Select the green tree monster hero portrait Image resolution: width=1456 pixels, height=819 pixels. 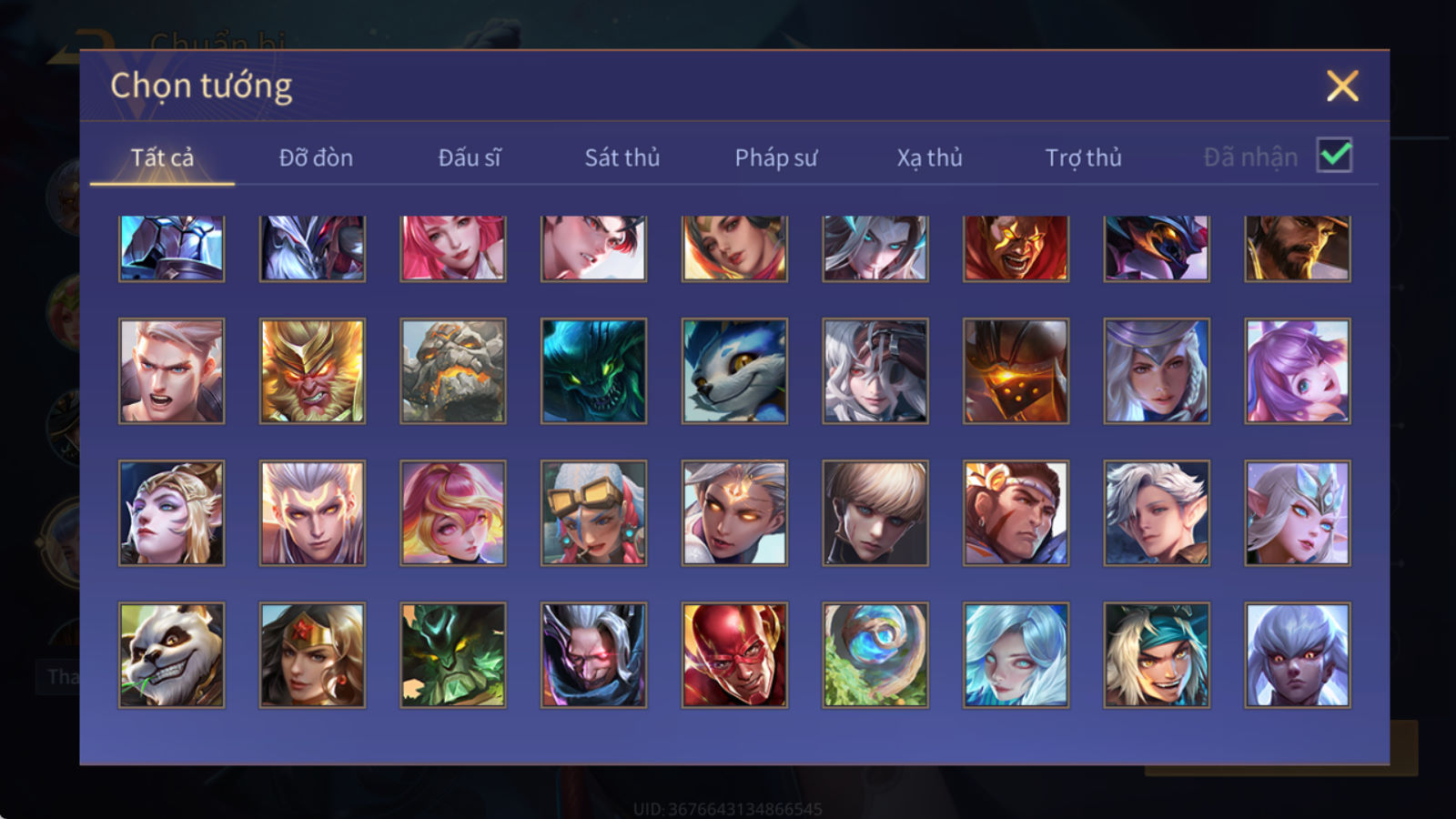(x=453, y=655)
